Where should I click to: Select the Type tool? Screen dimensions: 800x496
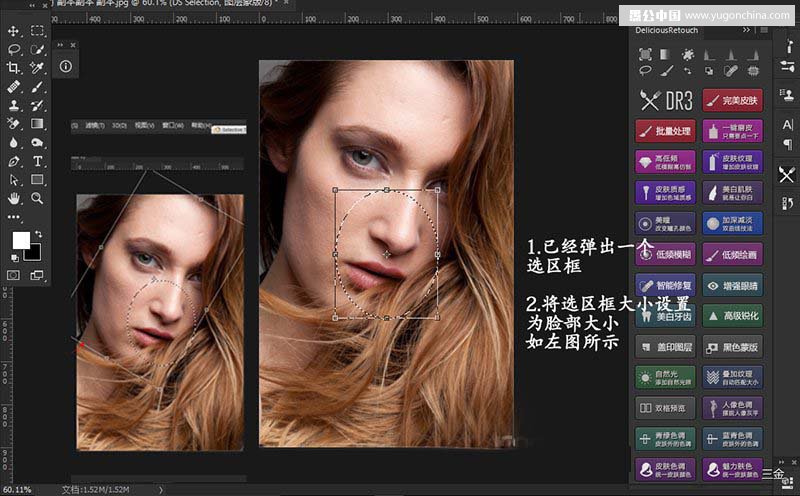(x=37, y=161)
